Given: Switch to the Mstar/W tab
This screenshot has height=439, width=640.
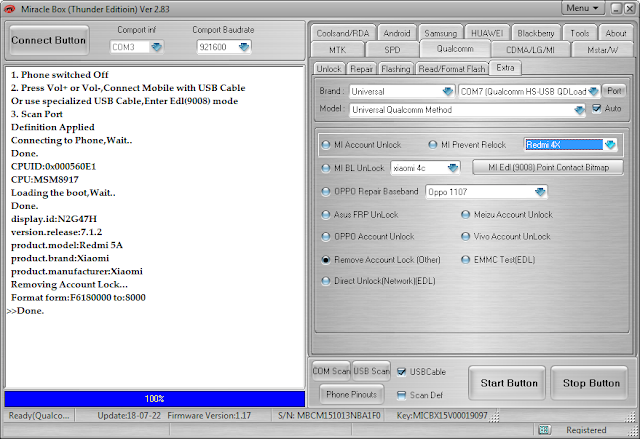Looking at the screenshot, I should tap(602, 50).
